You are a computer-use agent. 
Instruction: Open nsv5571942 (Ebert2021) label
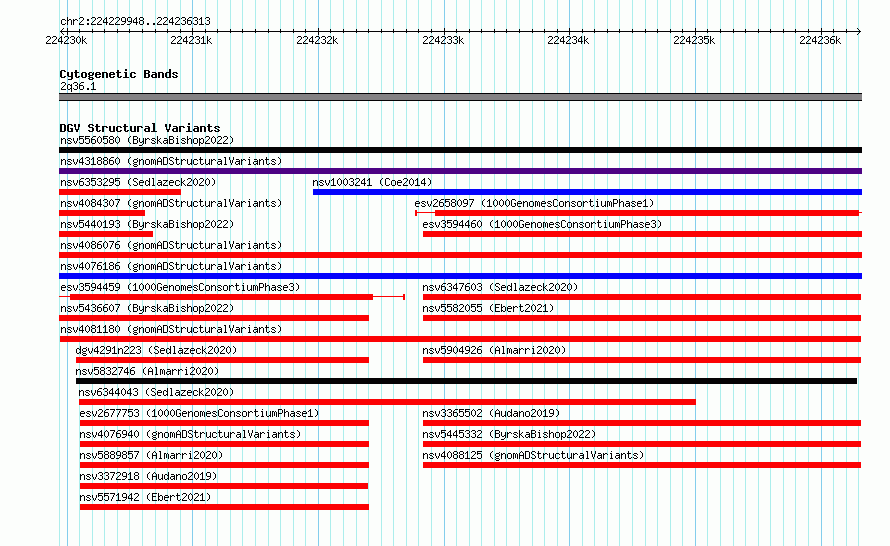(145, 497)
